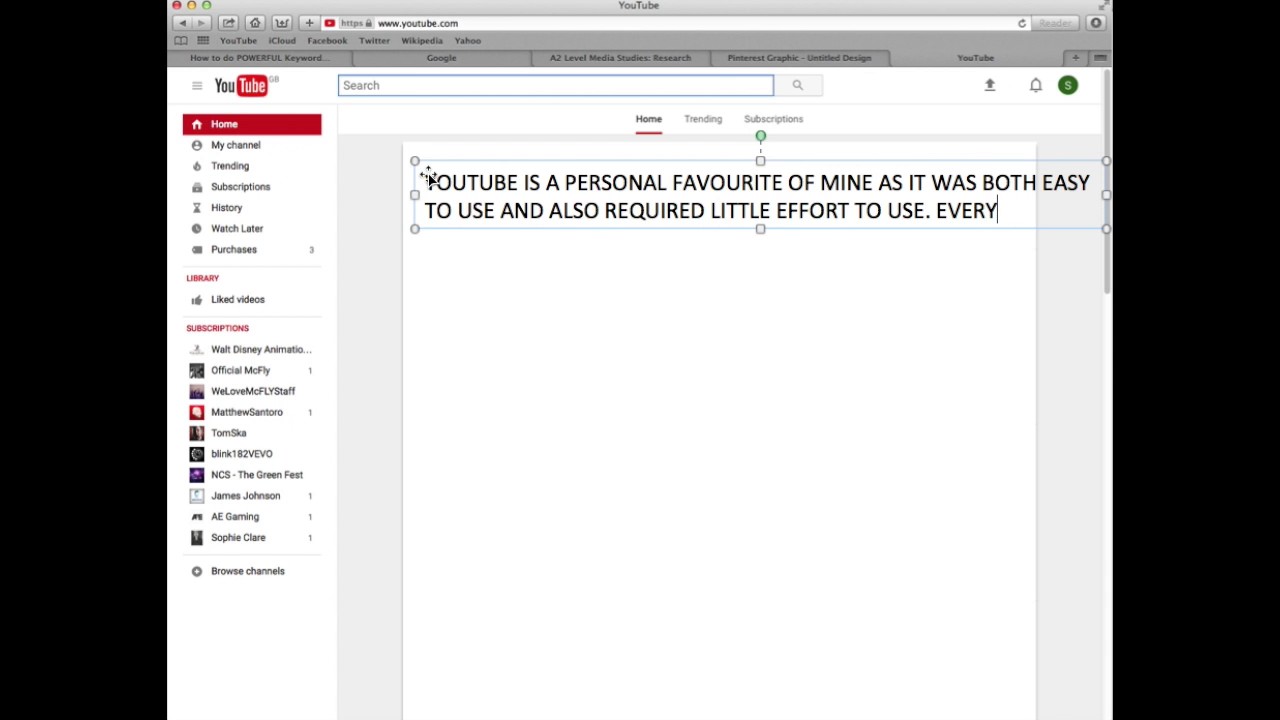Open the Twitter bookmark

(x=374, y=41)
